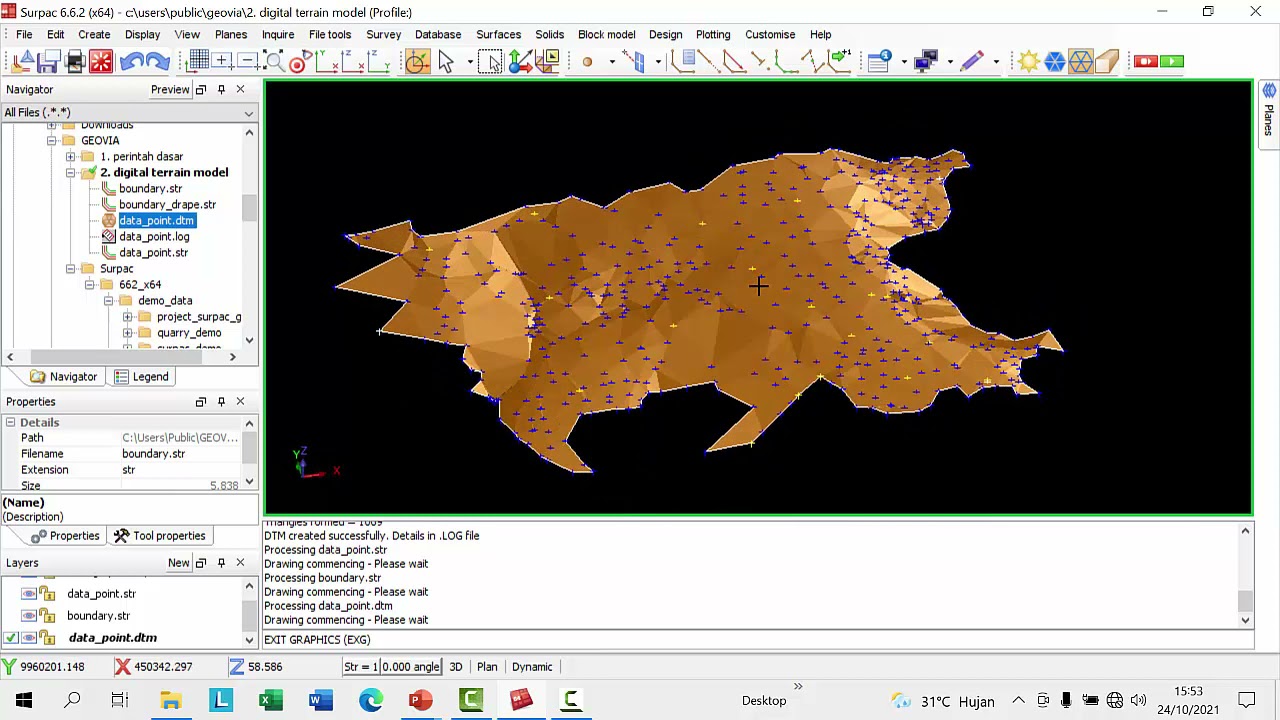
Task: Pin the Navigator panel
Action: tap(221, 90)
